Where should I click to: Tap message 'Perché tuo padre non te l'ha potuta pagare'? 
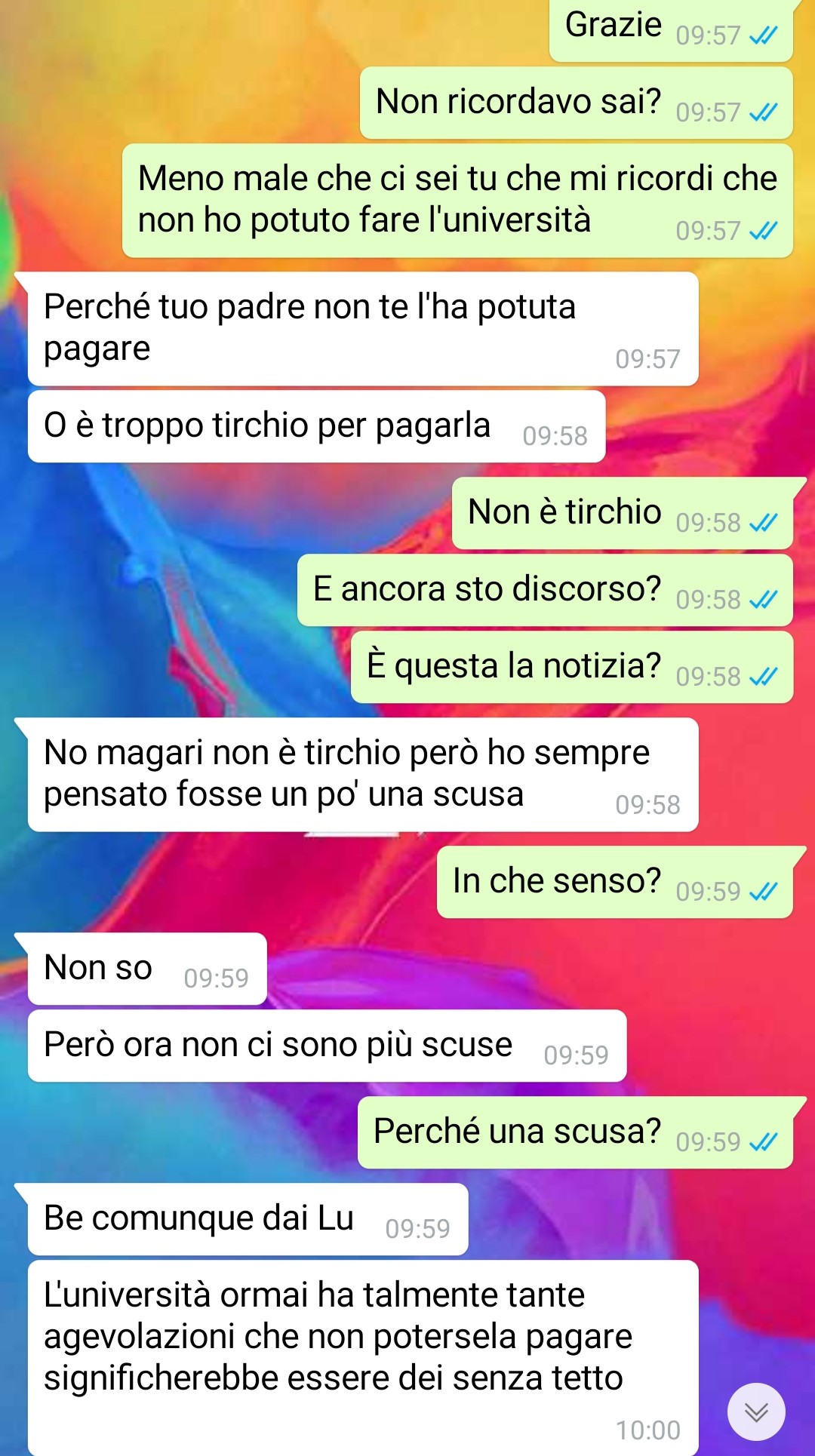[363, 329]
